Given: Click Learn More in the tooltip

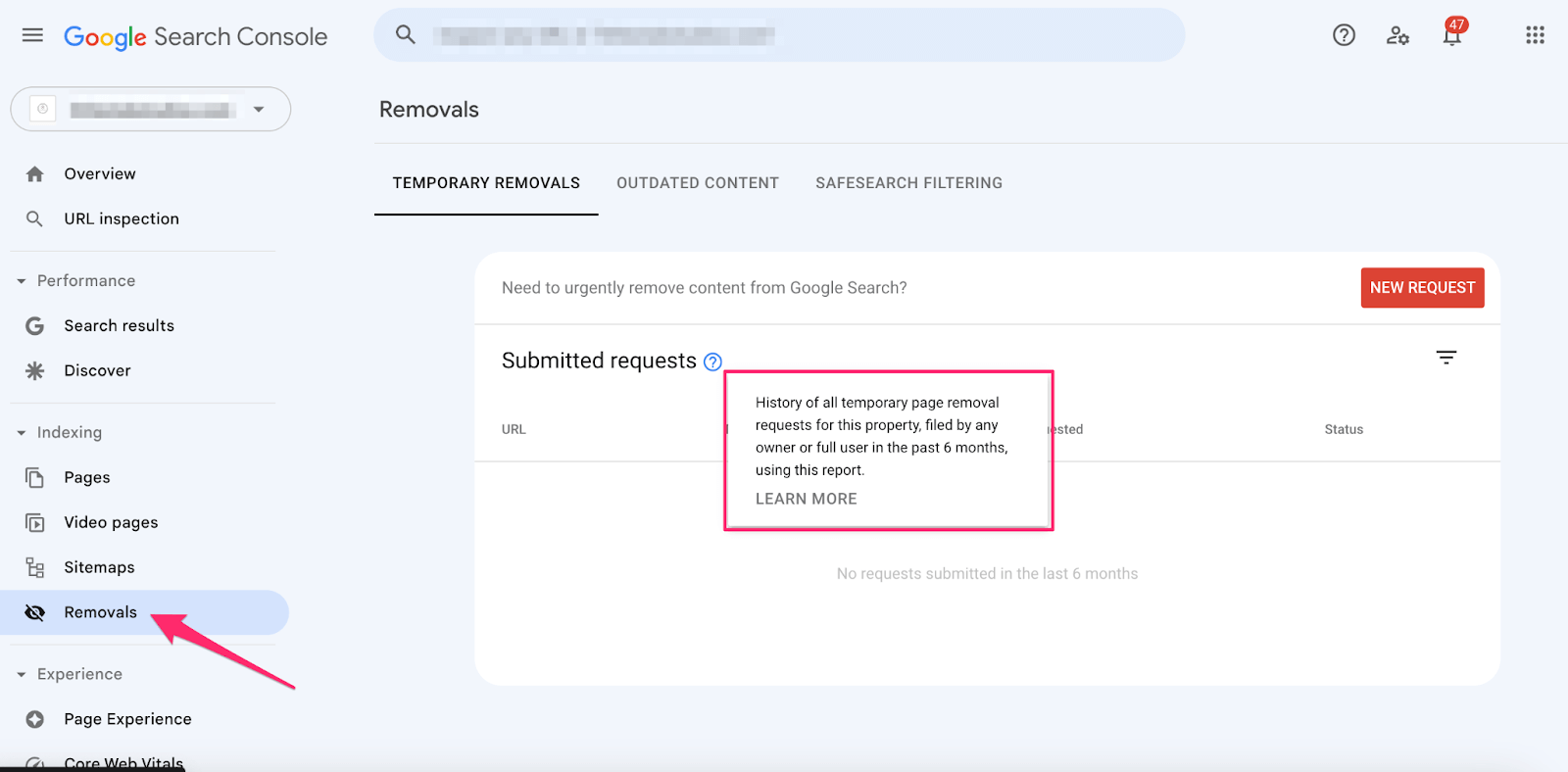Looking at the screenshot, I should pyautogui.click(x=806, y=499).
